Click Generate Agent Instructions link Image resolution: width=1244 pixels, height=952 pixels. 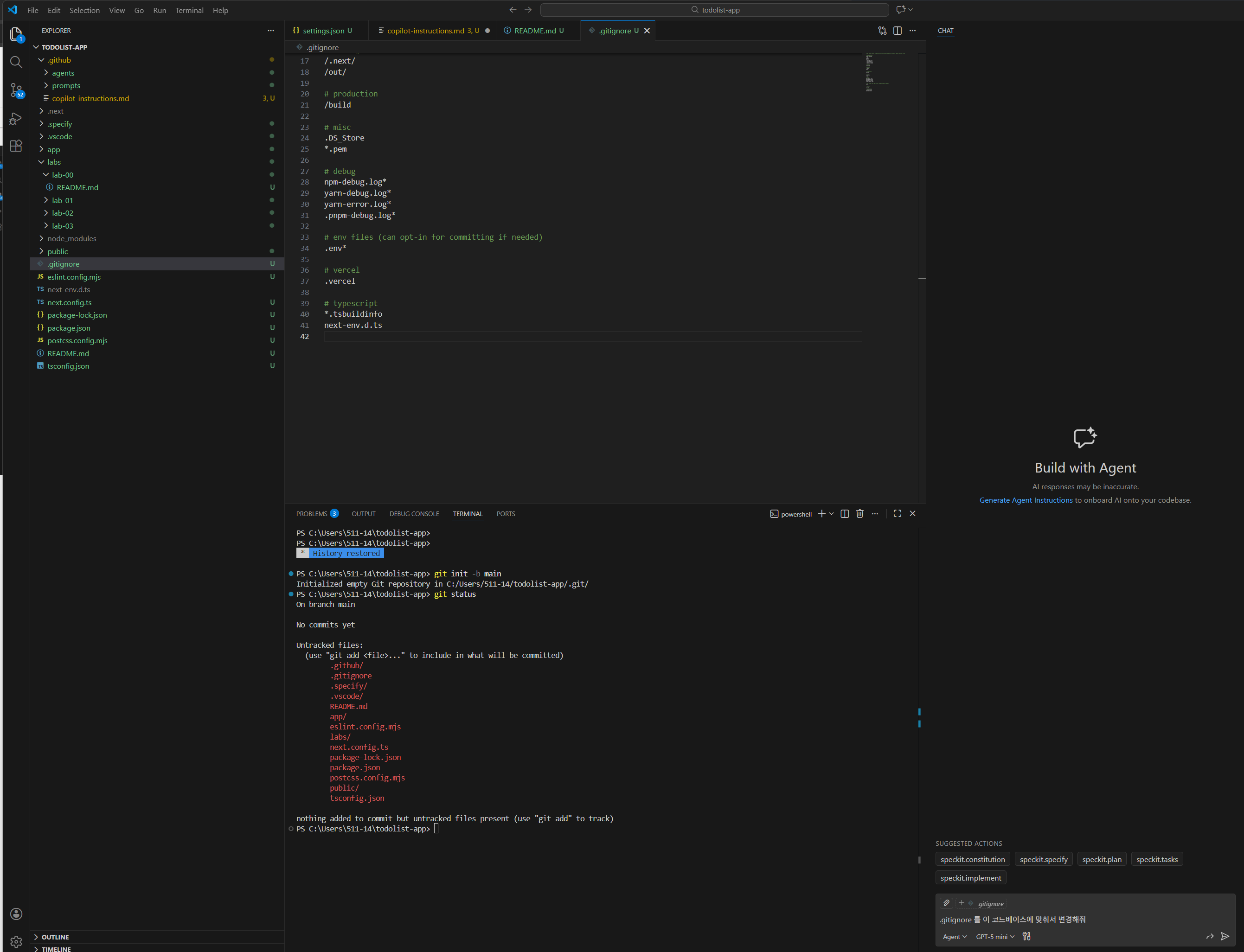pos(1026,500)
